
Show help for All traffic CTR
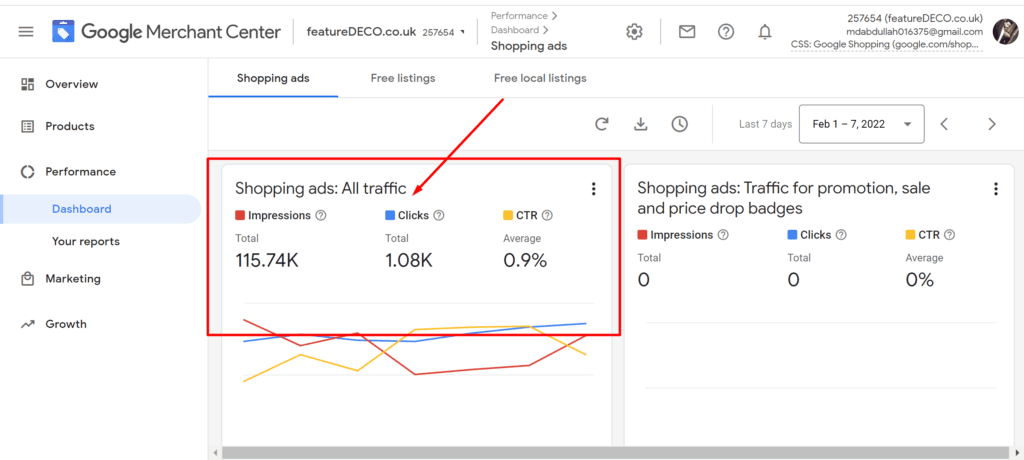click(x=547, y=215)
